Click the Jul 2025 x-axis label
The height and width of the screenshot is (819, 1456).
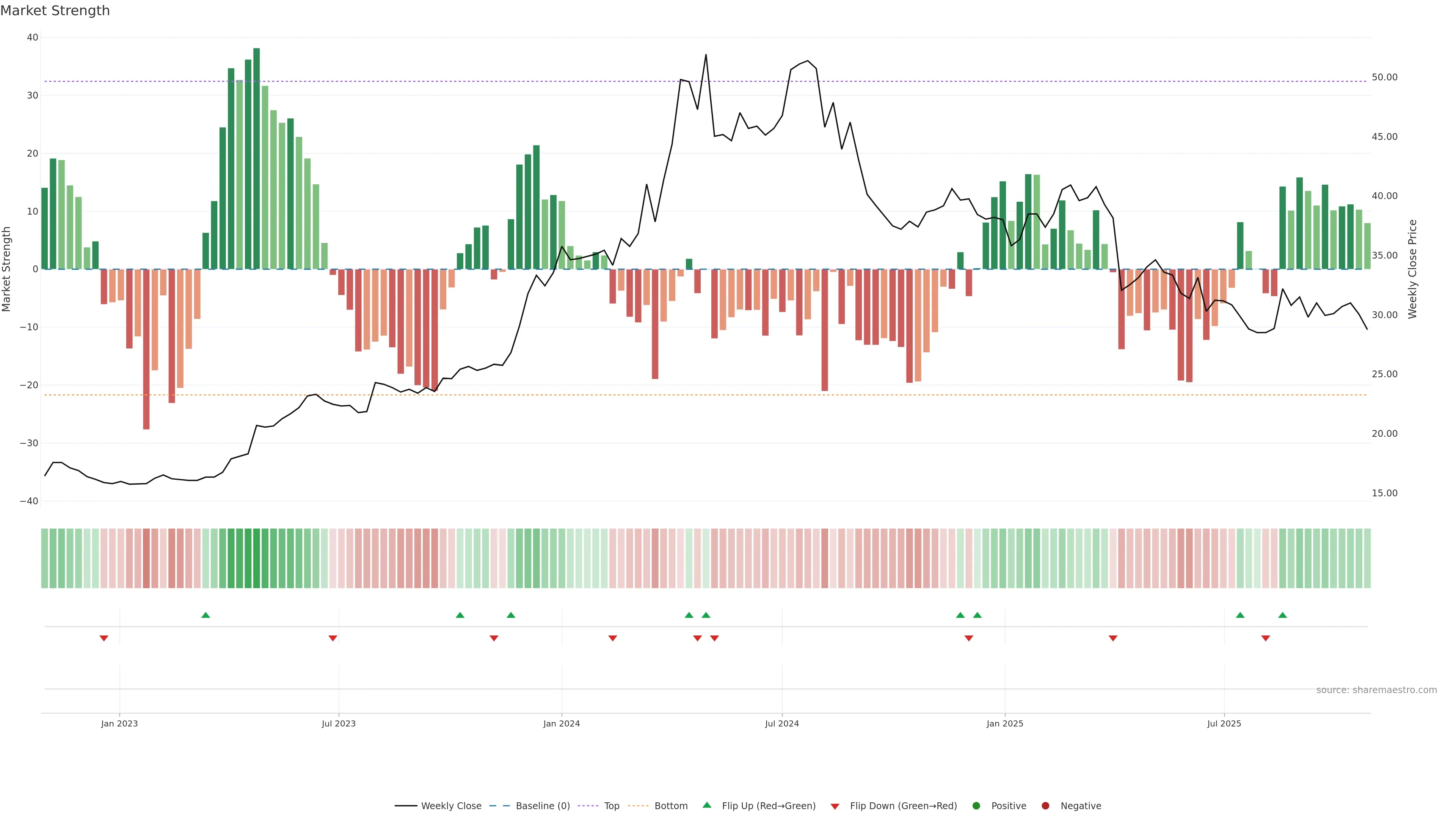pyautogui.click(x=1224, y=723)
